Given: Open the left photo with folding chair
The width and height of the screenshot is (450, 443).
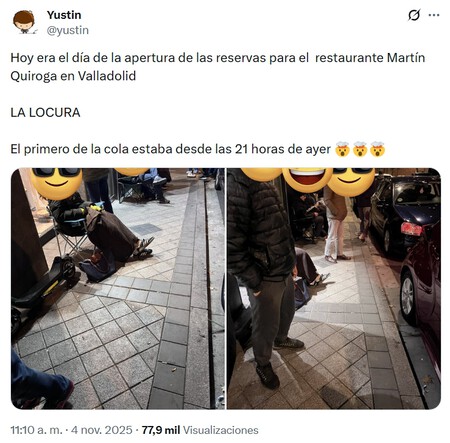Looking at the screenshot, I should pos(118,289).
